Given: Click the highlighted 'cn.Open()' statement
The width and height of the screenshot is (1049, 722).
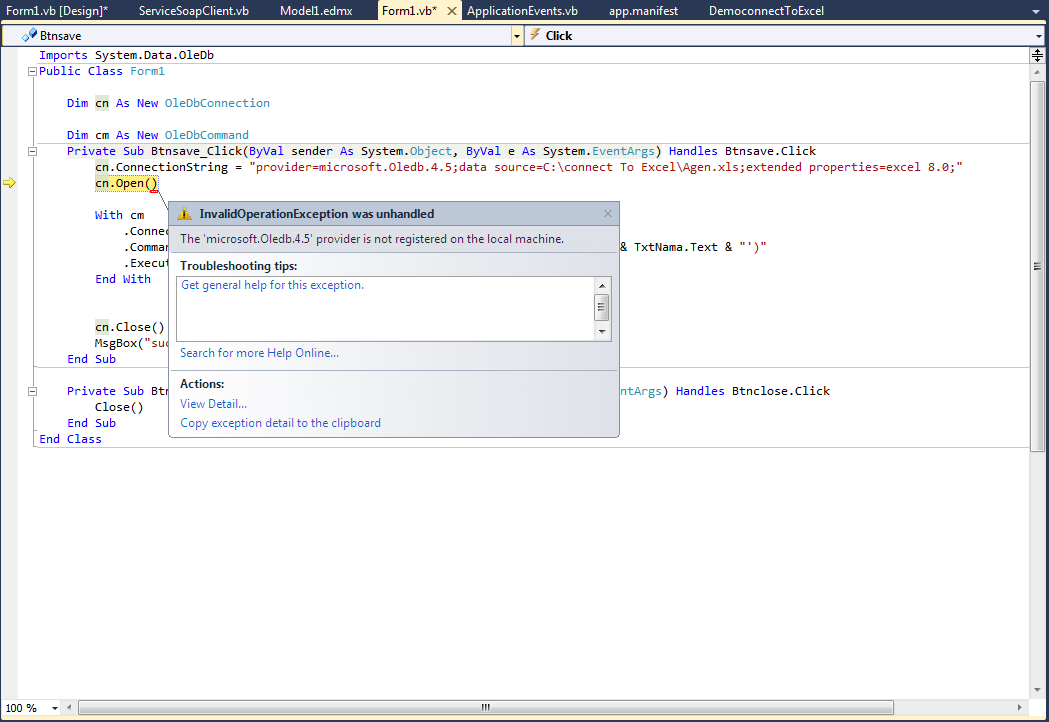Looking at the screenshot, I should (x=126, y=183).
